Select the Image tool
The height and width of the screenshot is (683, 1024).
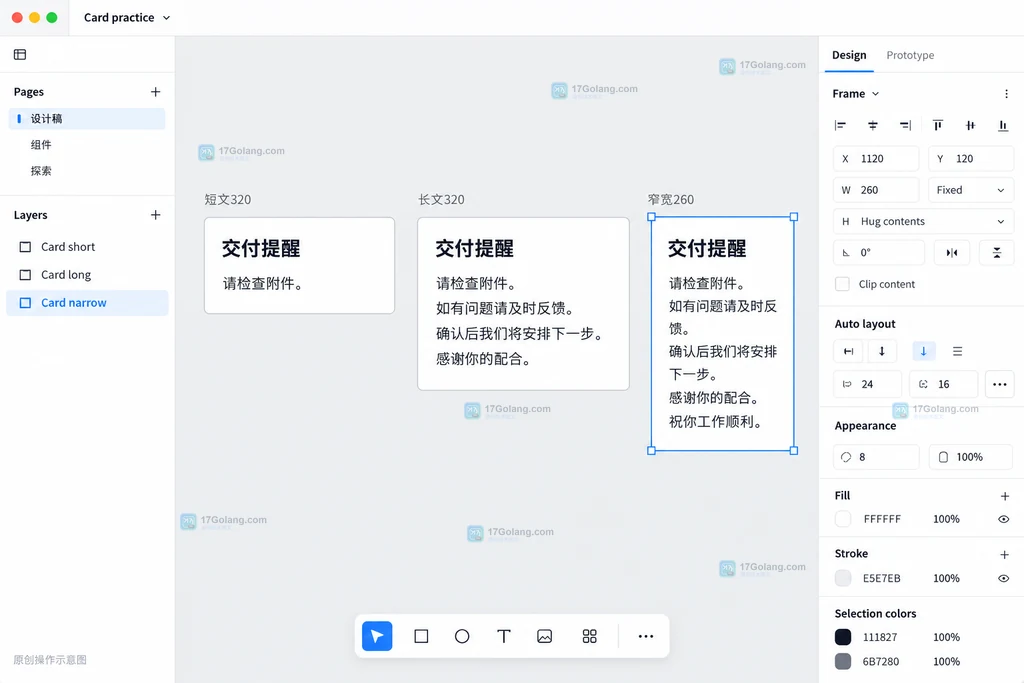545,636
